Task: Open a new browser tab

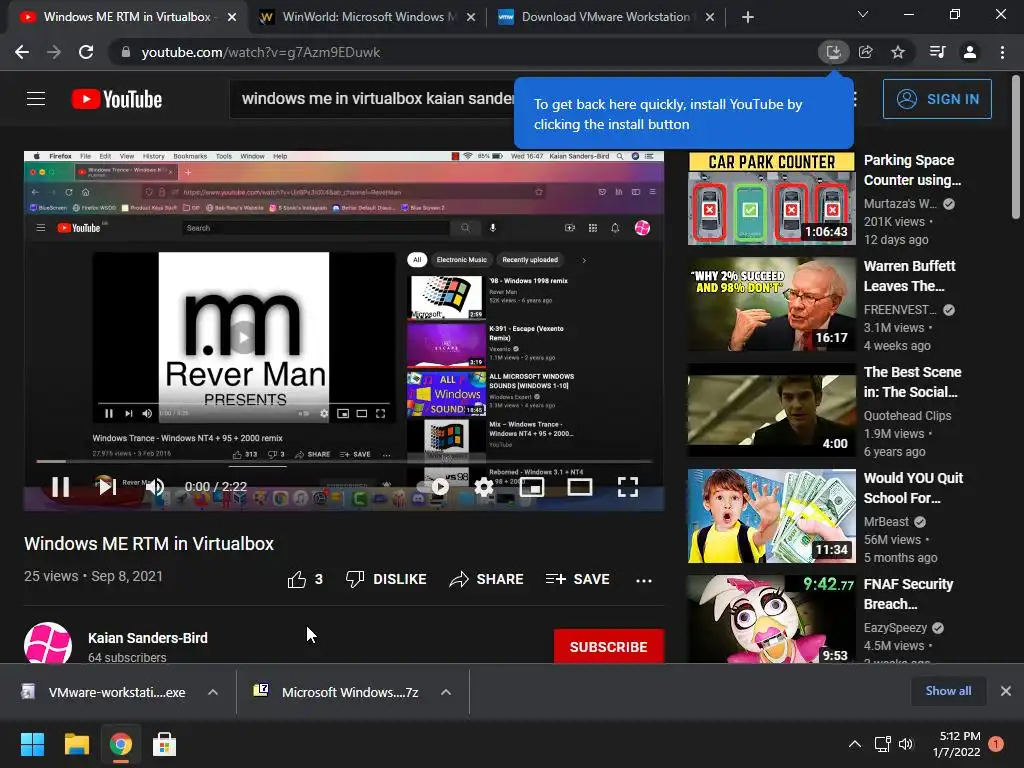Action: coord(748,17)
